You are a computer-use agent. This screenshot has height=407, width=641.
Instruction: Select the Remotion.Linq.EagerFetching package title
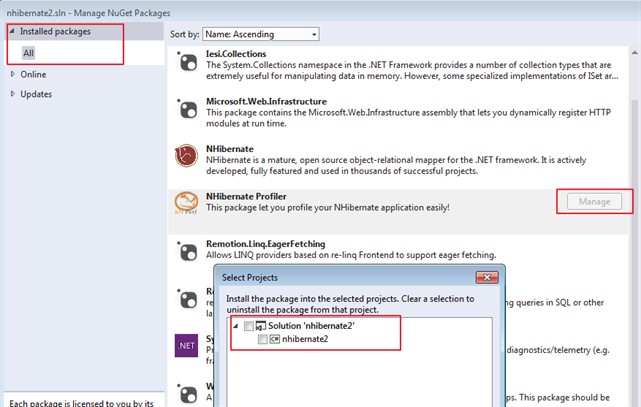coord(266,244)
